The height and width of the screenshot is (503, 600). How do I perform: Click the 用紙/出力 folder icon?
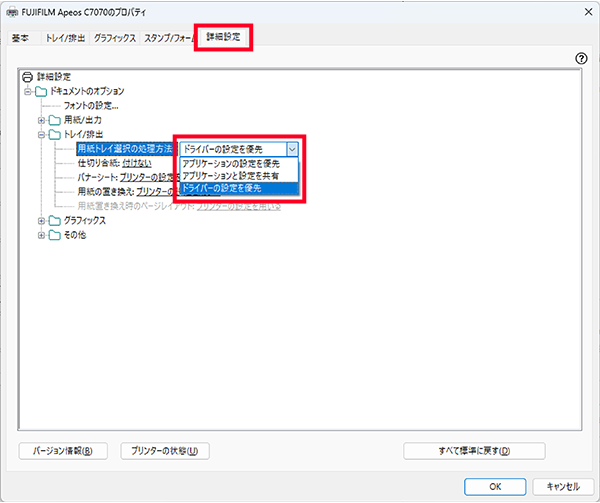click(55, 120)
